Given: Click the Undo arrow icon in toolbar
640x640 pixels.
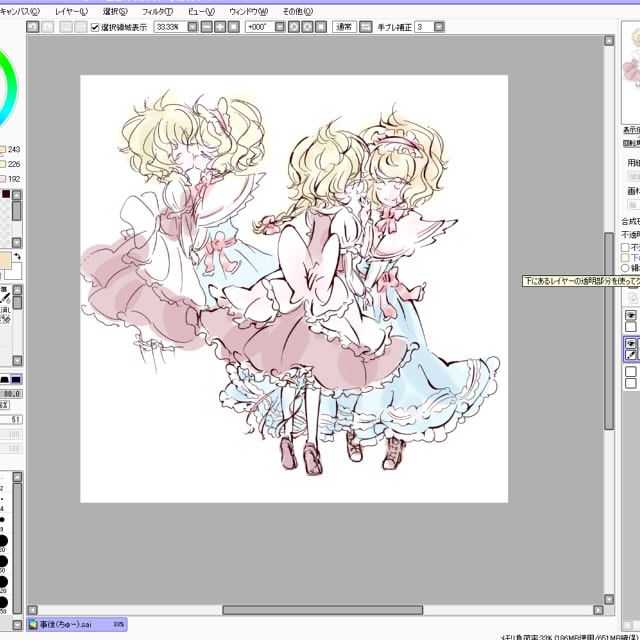Looking at the screenshot, I should (33, 27).
